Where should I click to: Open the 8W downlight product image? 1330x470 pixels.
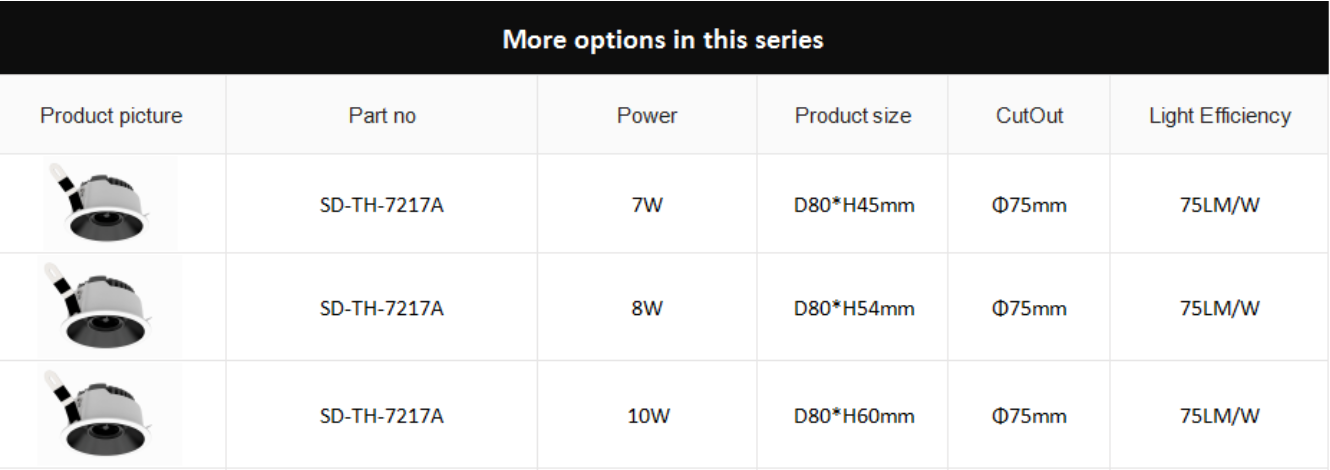(x=109, y=306)
